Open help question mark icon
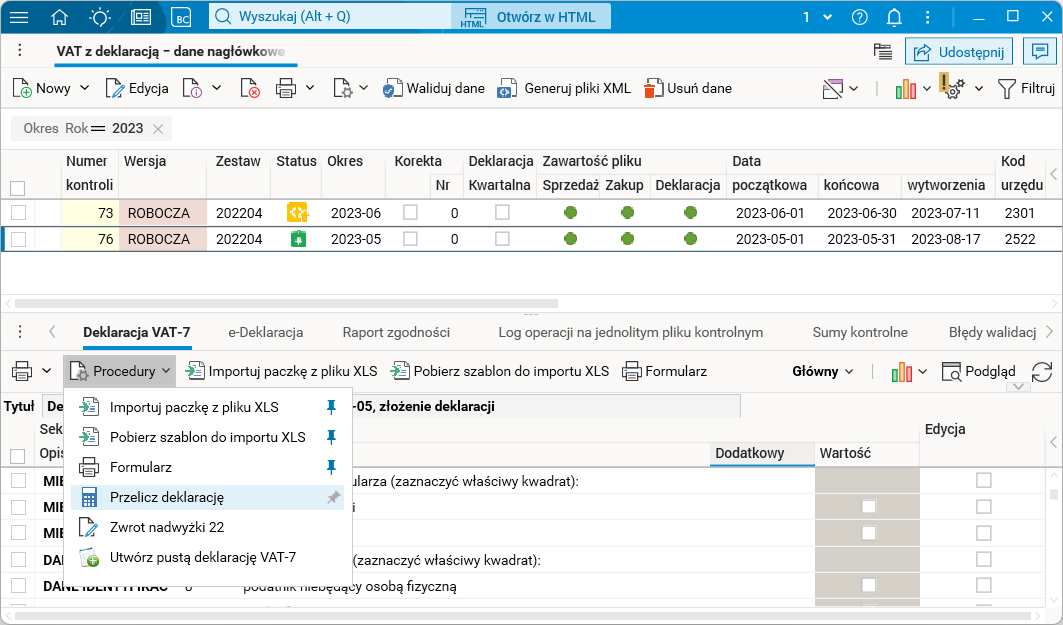 (860, 17)
